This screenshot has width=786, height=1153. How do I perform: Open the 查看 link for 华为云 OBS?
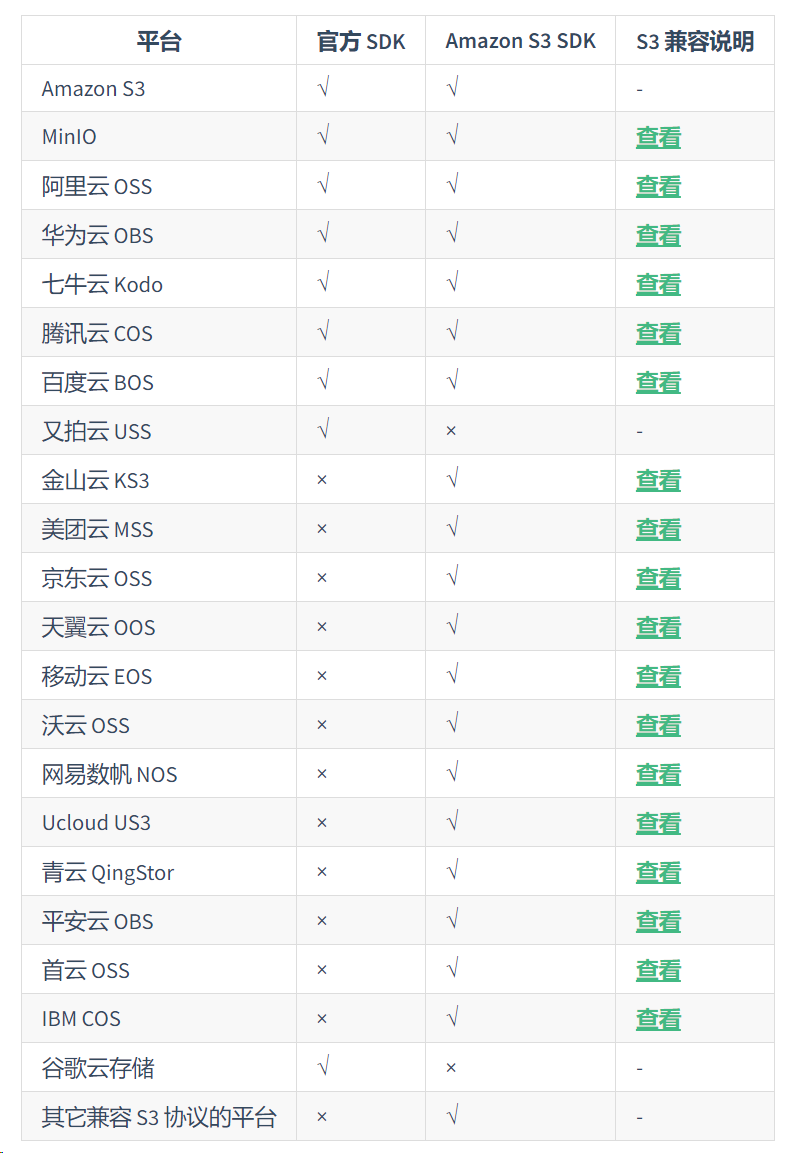(x=658, y=235)
